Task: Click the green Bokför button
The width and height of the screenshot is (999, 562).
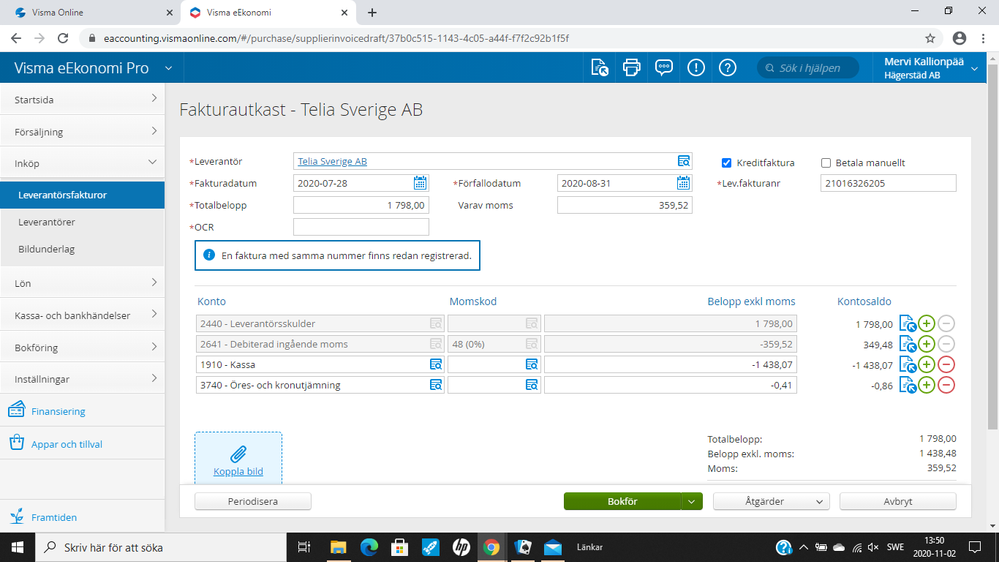Action: click(622, 501)
